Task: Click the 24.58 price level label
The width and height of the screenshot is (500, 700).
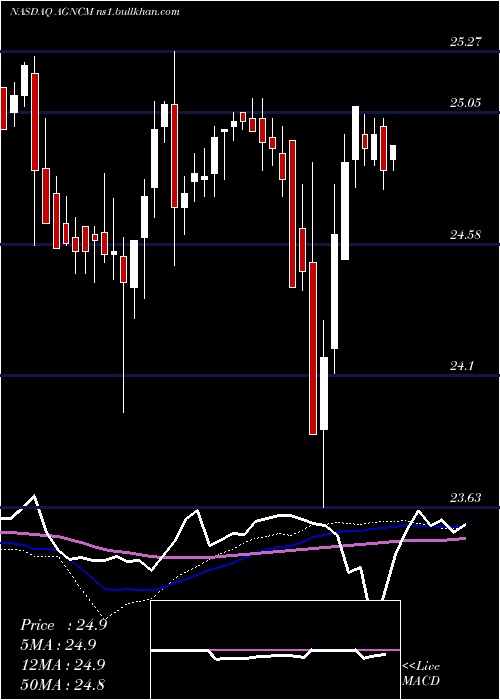Action: pyautogui.click(x=466, y=234)
